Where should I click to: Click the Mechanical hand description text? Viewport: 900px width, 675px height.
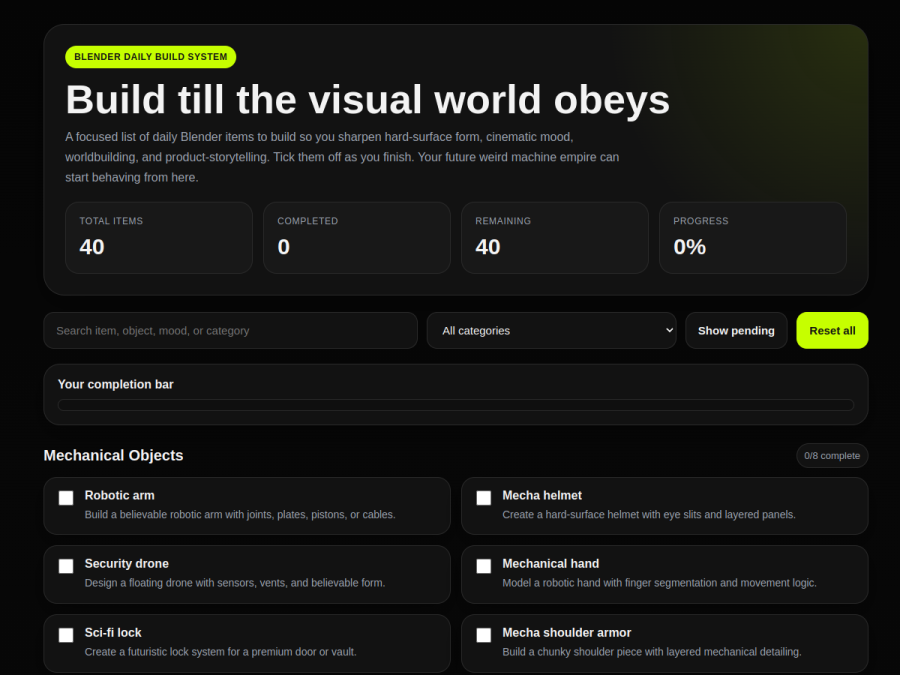pyautogui.click(x=659, y=583)
